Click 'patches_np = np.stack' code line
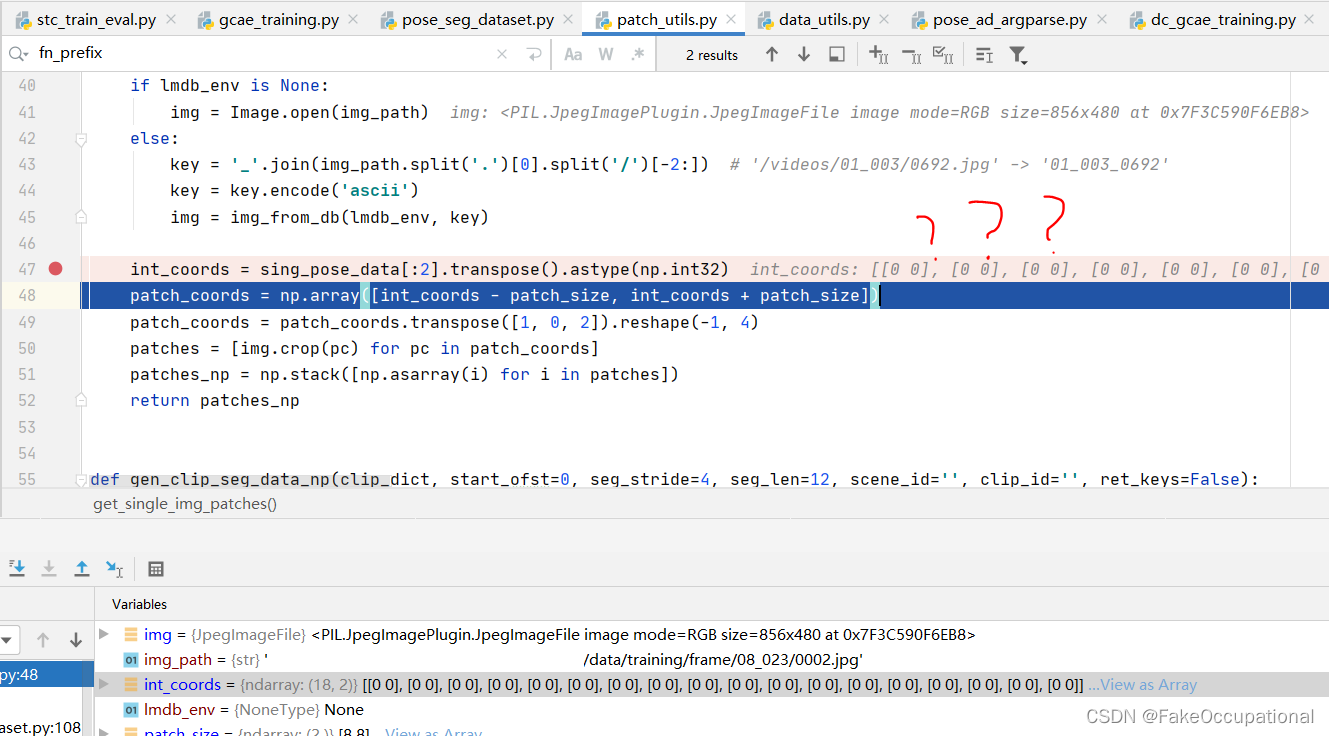The image size is (1329, 736). [404, 374]
